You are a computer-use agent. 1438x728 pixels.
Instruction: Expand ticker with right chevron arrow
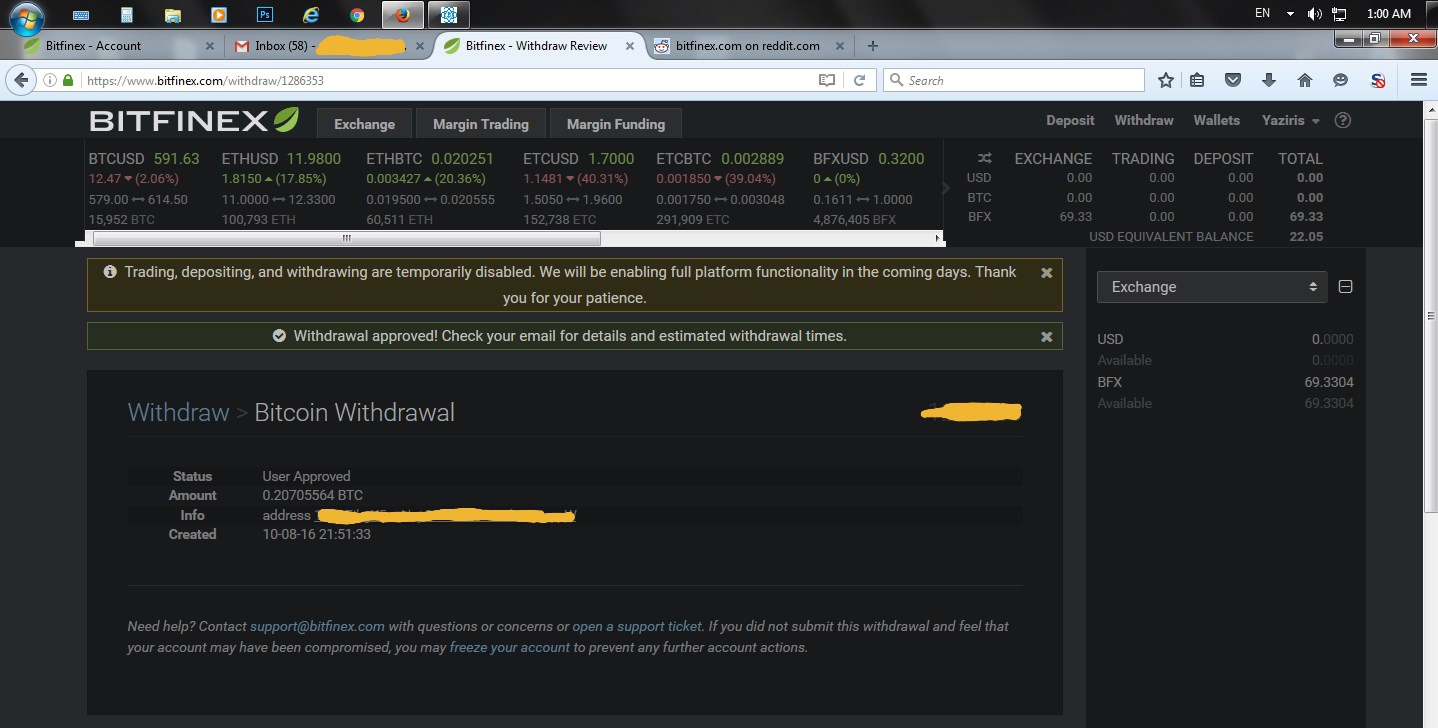tap(947, 187)
